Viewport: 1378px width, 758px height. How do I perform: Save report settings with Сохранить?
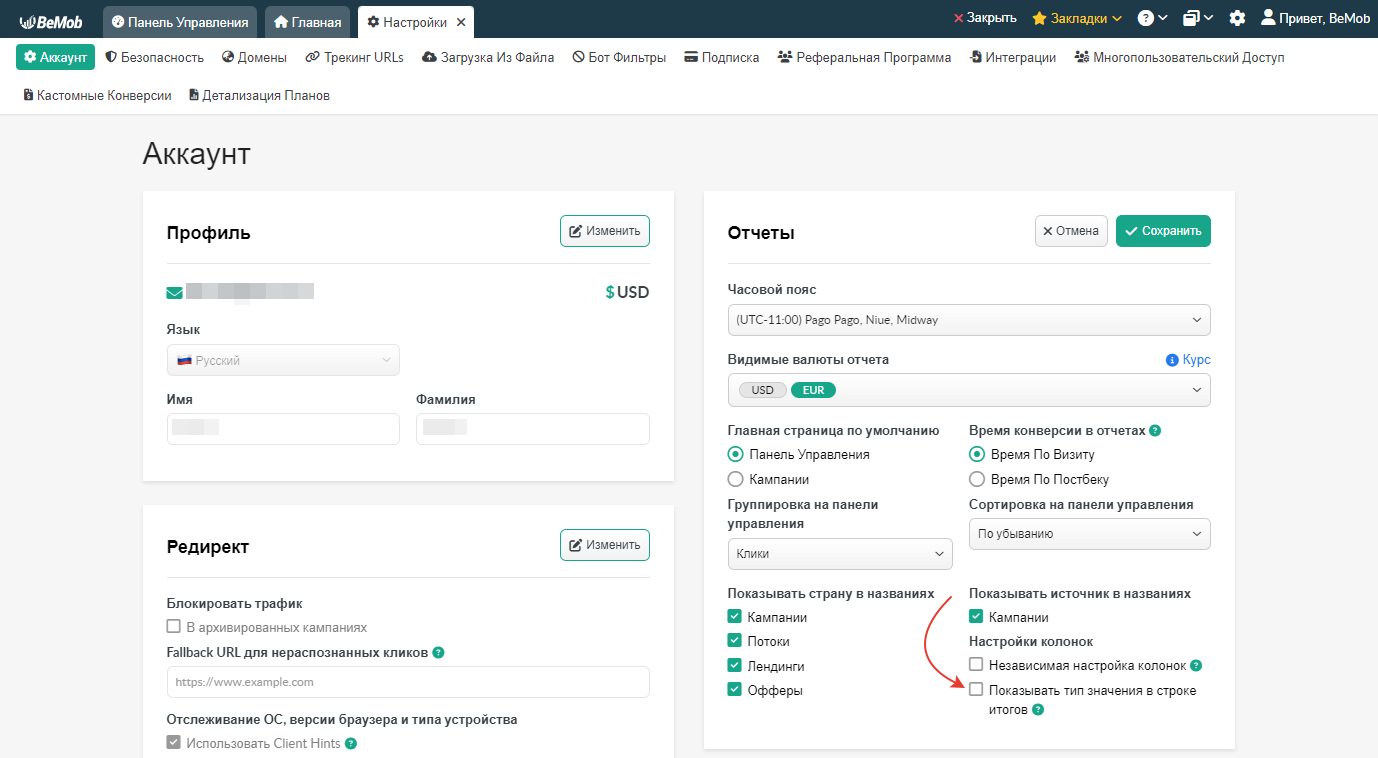pyautogui.click(x=1163, y=231)
